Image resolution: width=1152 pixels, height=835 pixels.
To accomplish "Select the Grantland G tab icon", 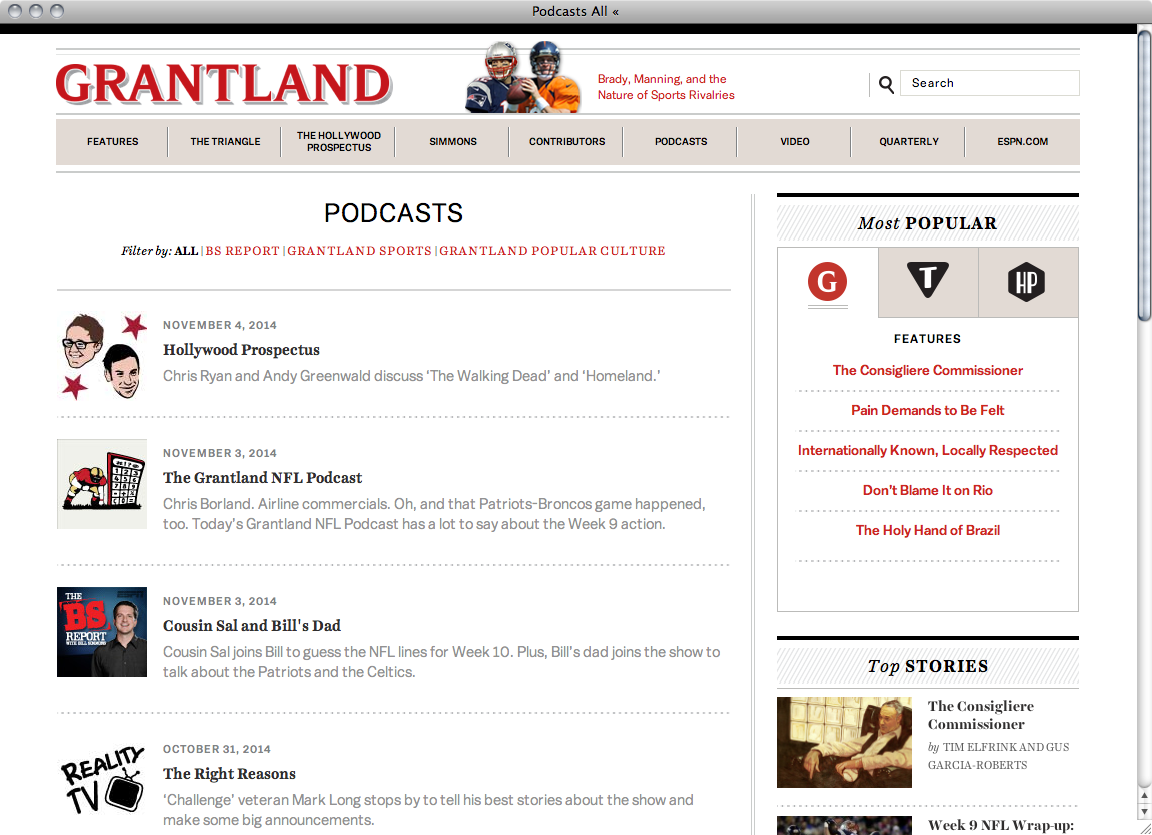I will [827, 283].
